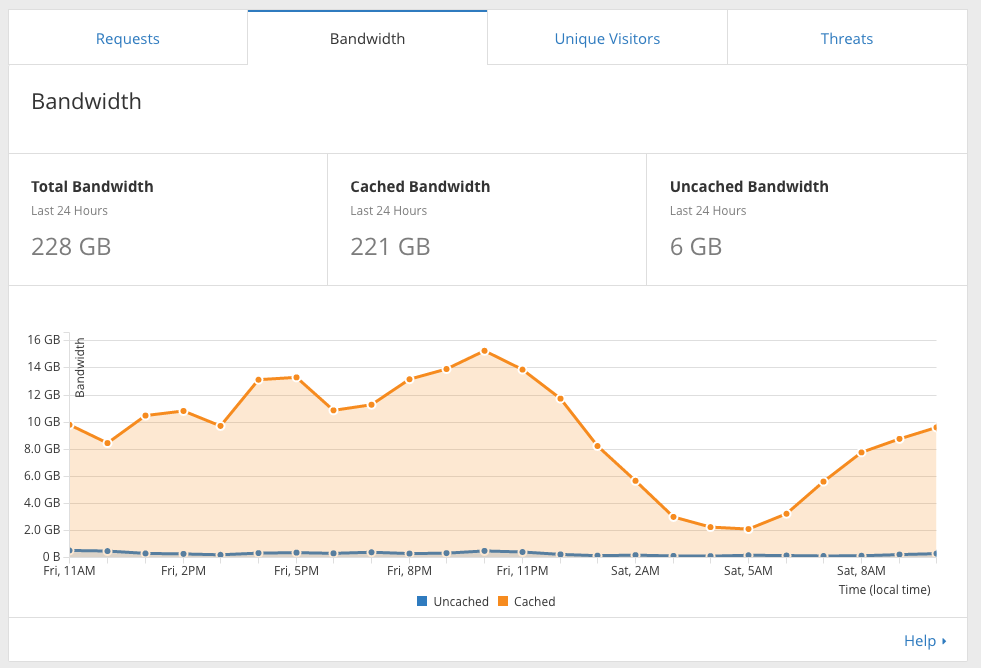Image resolution: width=981 pixels, height=668 pixels.
Task: Click the Help link
Action: [919, 641]
